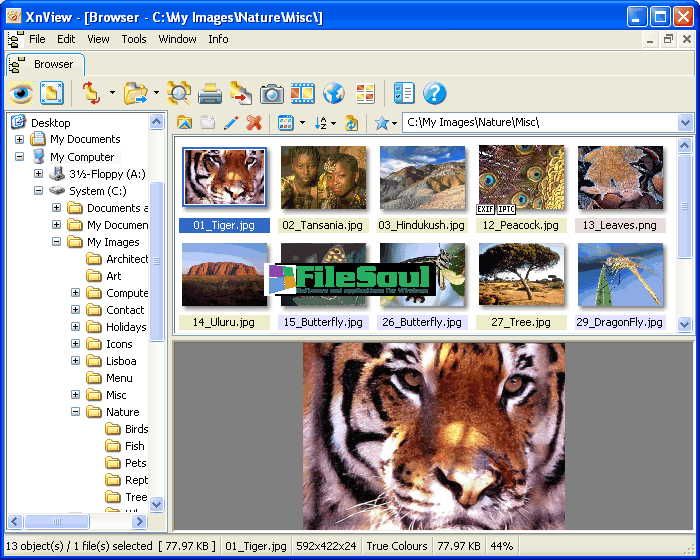This screenshot has height=560, width=700.
Task: Collapse the Nature folder in tree
Action: pyautogui.click(x=76, y=412)
